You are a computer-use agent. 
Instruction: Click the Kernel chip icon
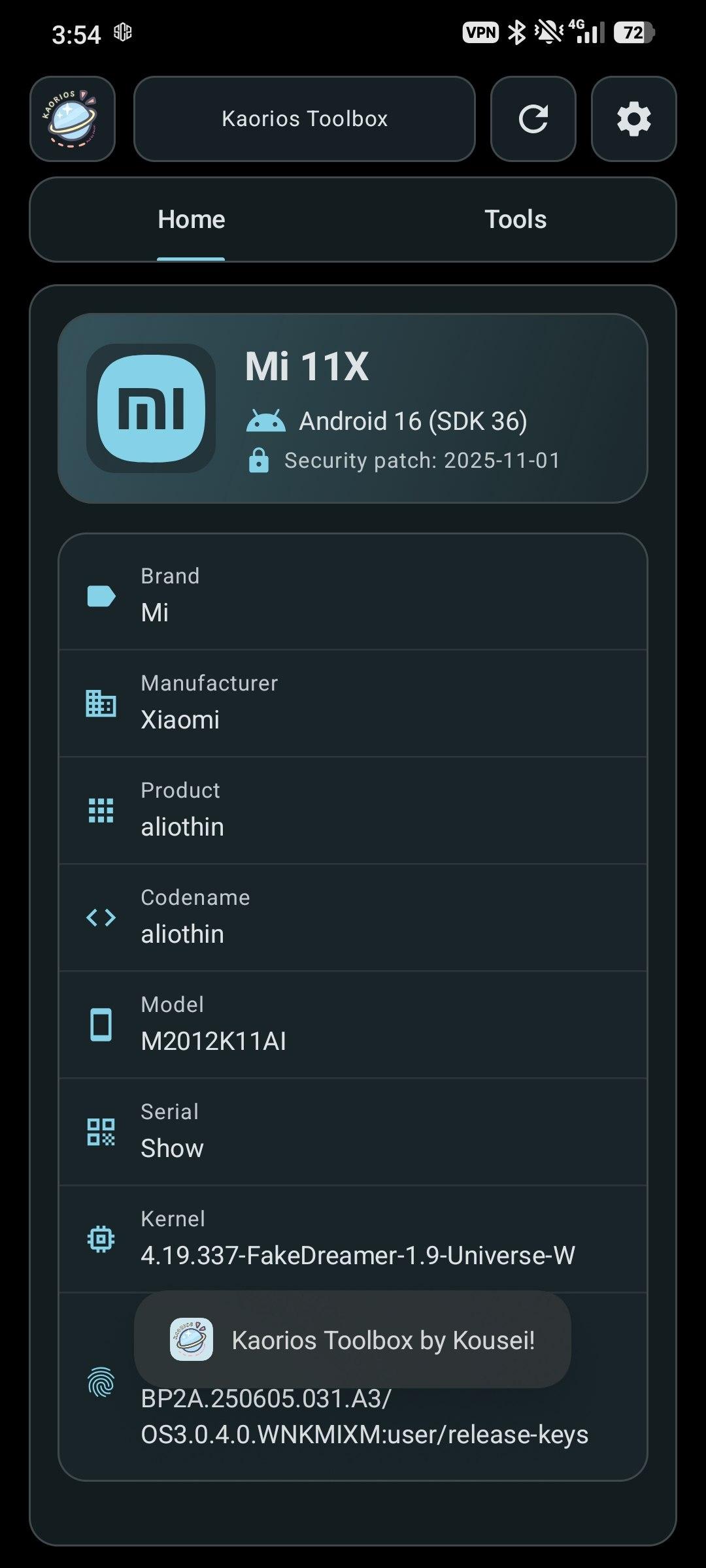click(101, 1239)
